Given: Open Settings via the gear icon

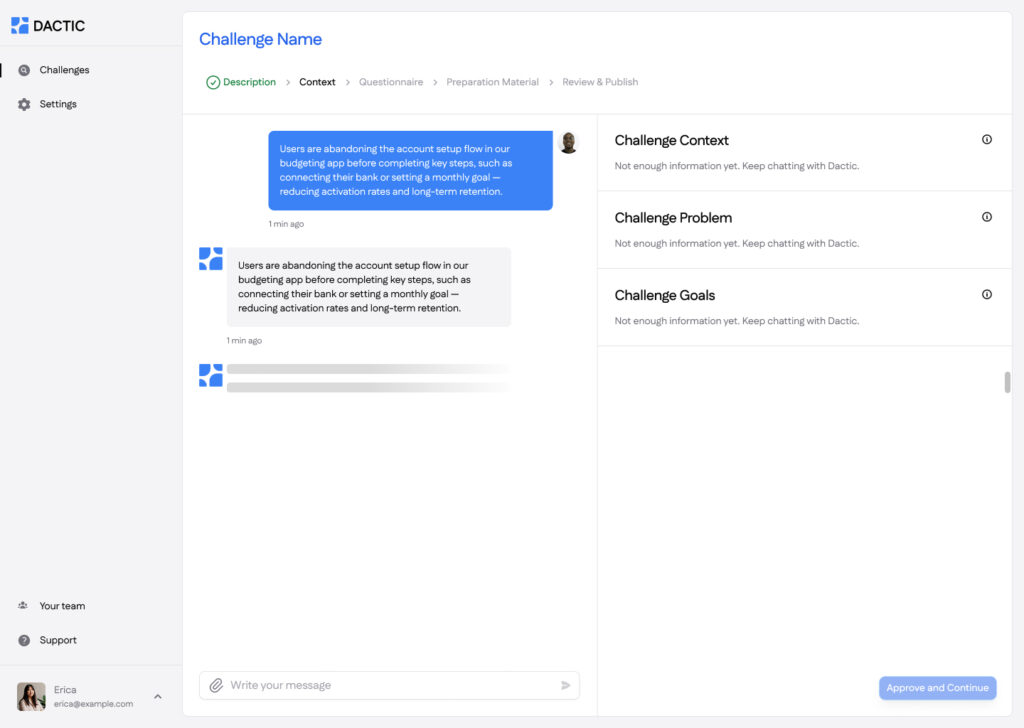Looking at the screenshot, I should 24,104.
